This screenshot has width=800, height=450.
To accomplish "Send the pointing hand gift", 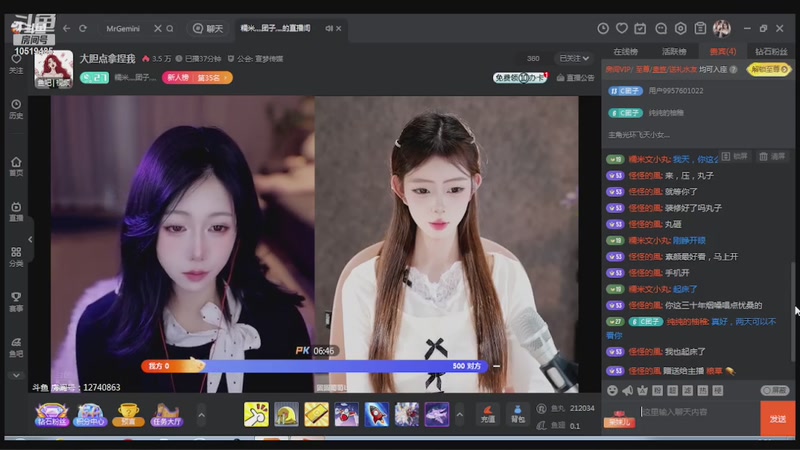I will tap(256, 414).
